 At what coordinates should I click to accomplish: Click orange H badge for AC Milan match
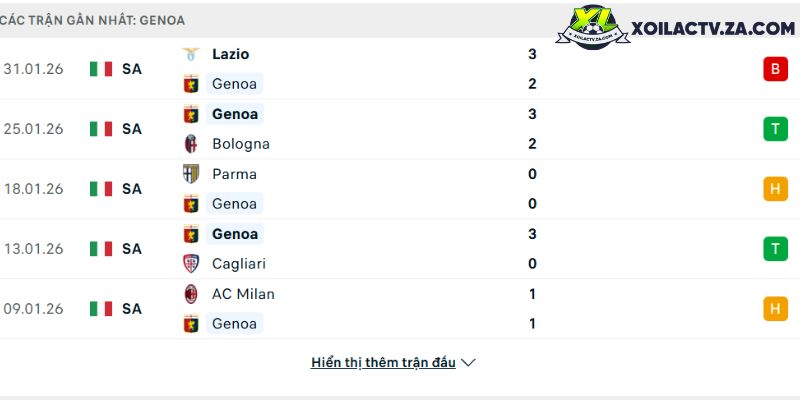tap(774, 309)
